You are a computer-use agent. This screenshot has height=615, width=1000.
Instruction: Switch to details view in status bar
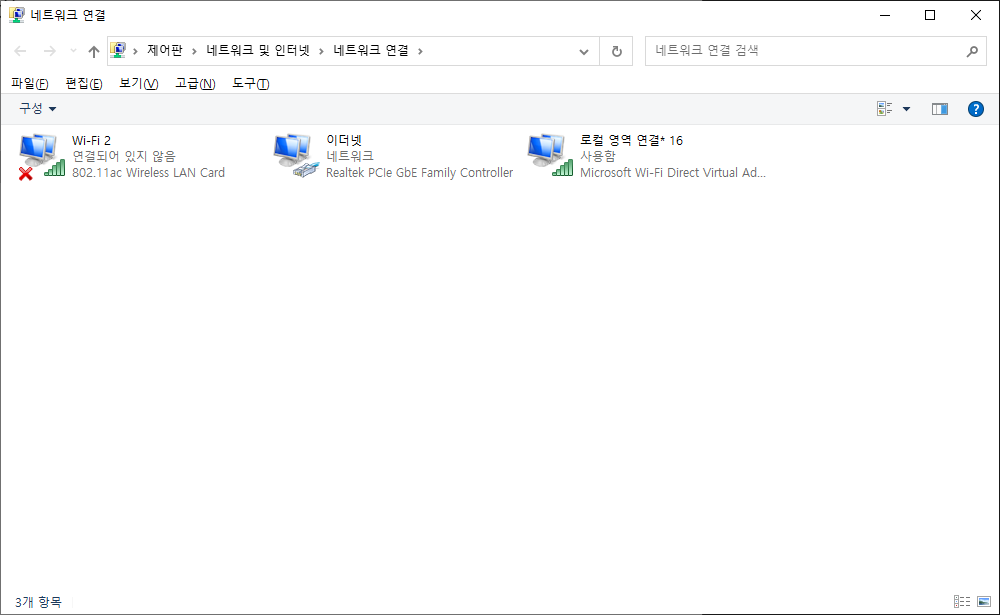pyautogui.click(x=962, y=602)
